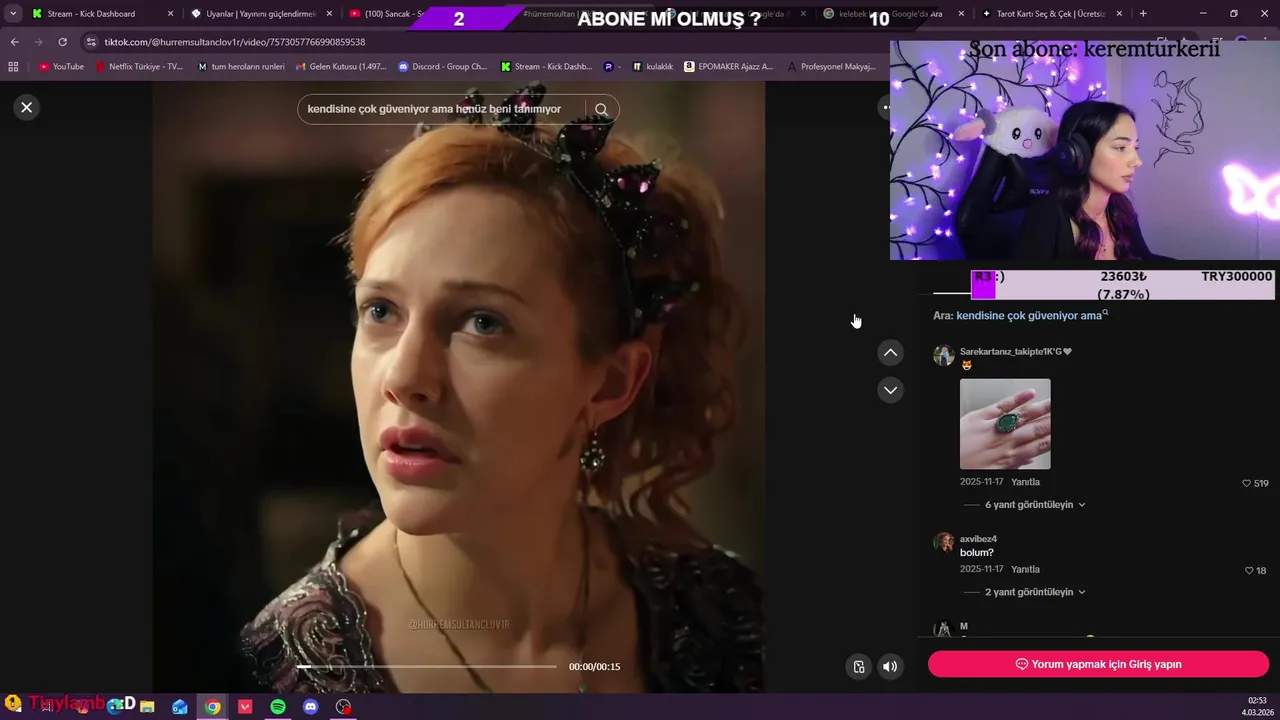Close the 'Uyarılar' browser tab
This screenshot has width=1280, height=720.
pyautogui.click(x=329, y=14)
